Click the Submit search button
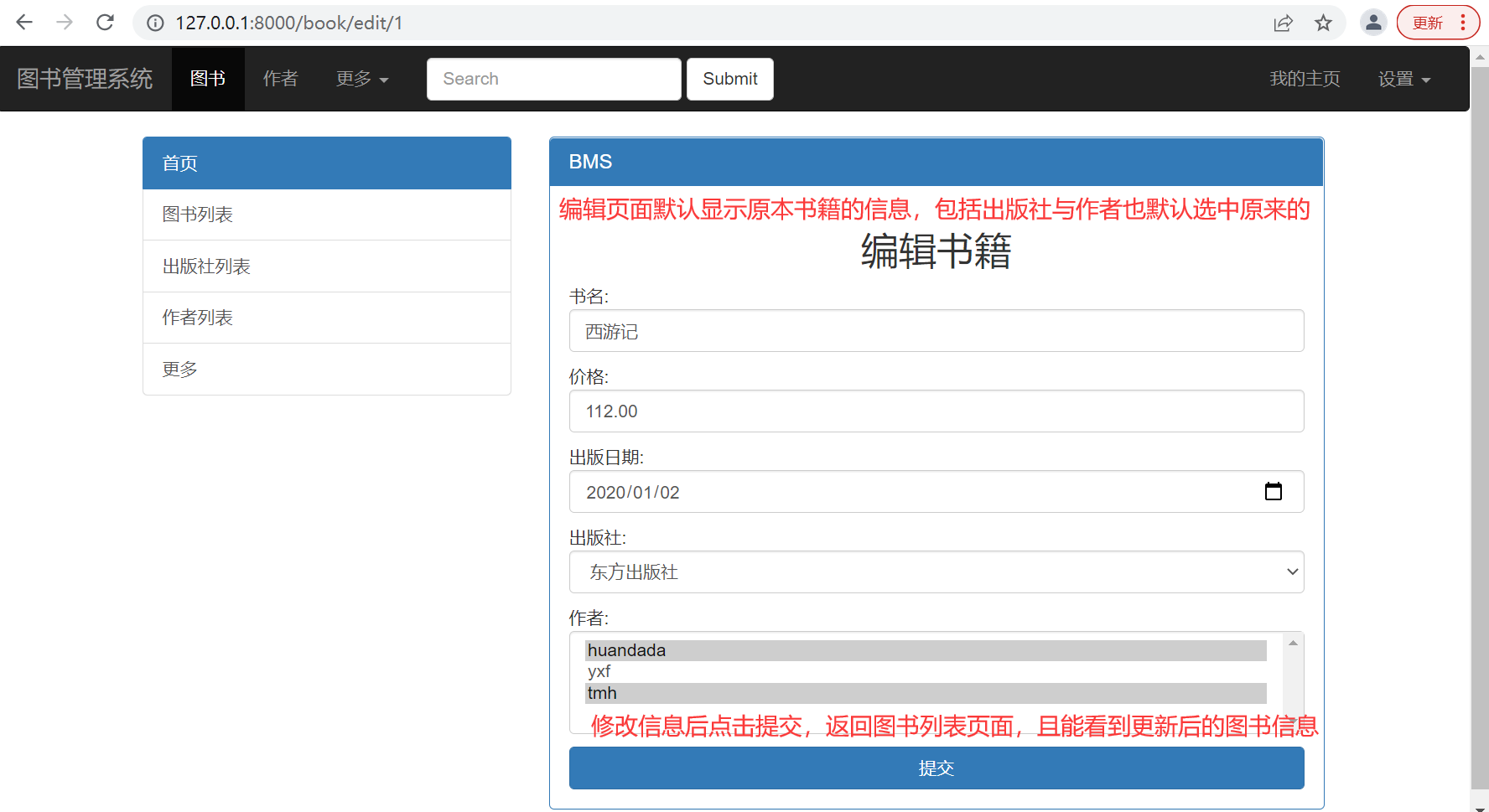1489x812 pixels. pos(730,79)
